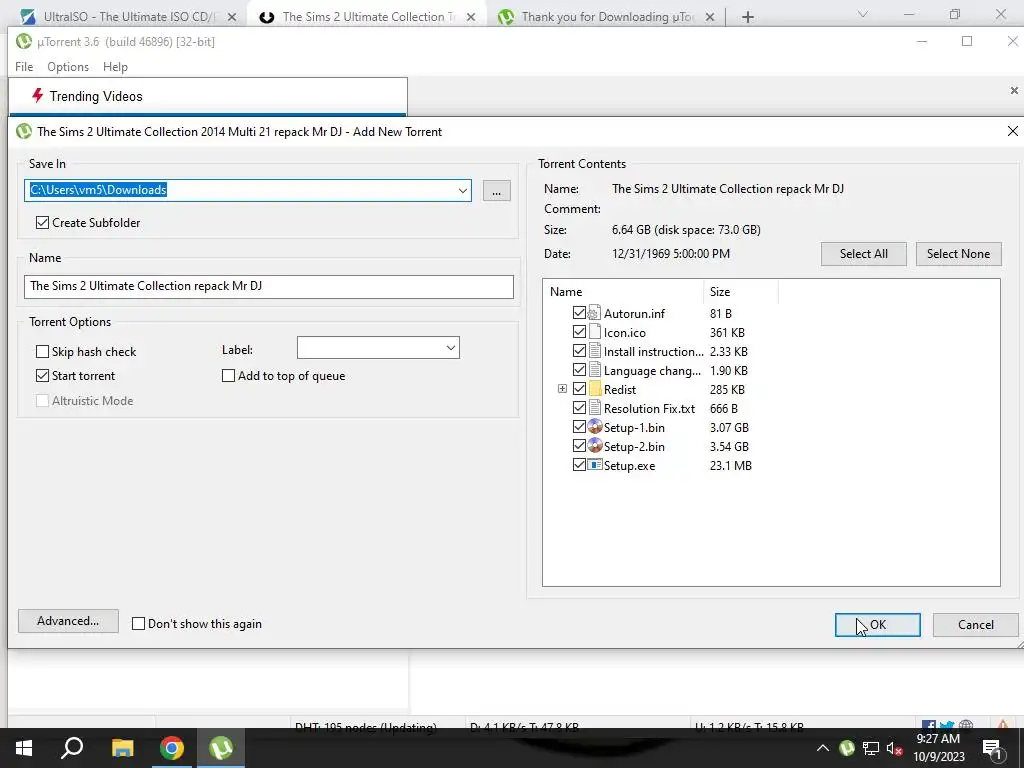Click the Setup-1.bin disc icon
The width and height of the screenshot is (1024, 768).
point(594,426)
